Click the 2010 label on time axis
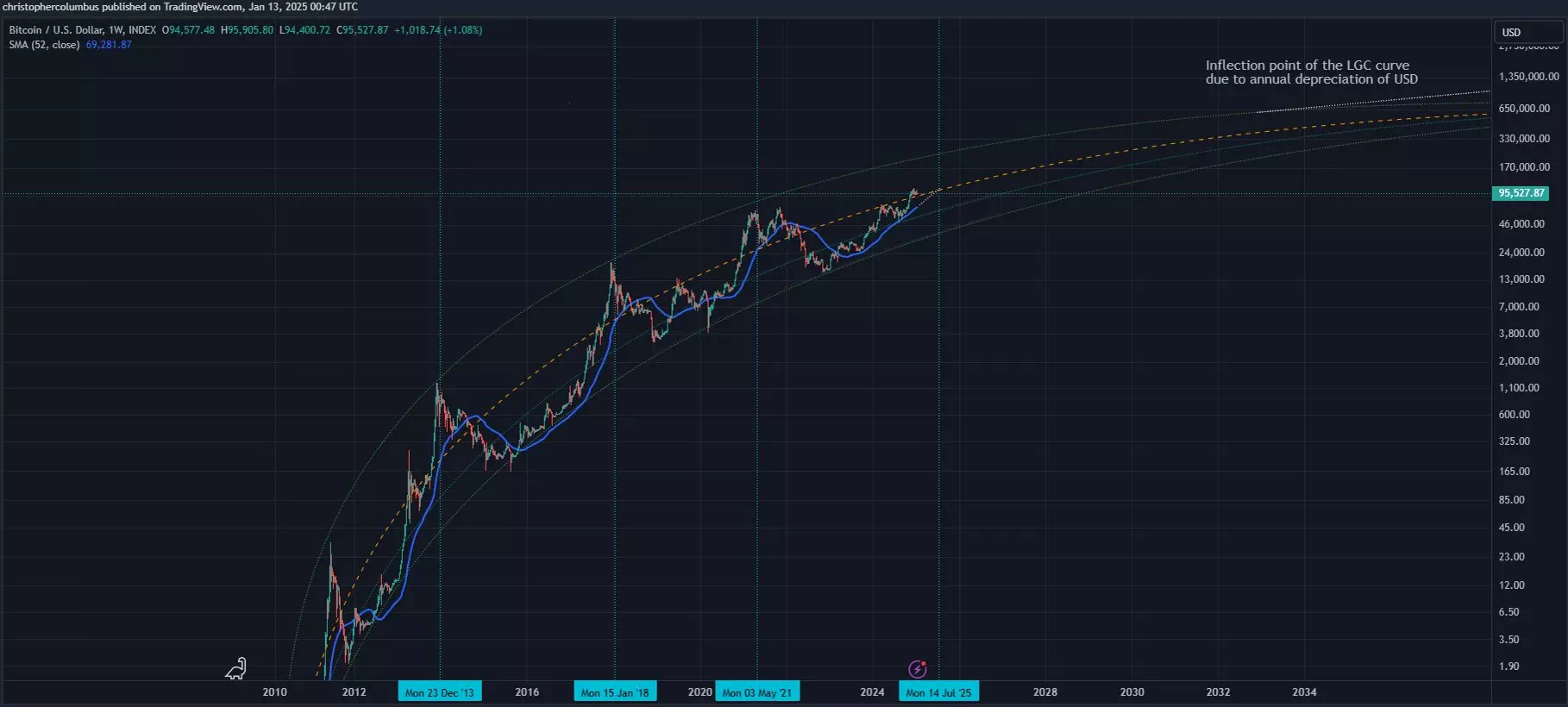This screenshot has height=707, width=1568. tap(274, 692)
